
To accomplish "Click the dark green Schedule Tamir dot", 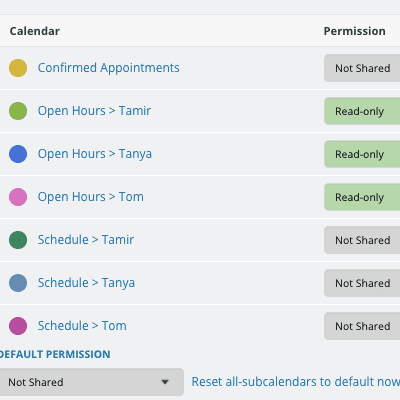I will point(18,240).
